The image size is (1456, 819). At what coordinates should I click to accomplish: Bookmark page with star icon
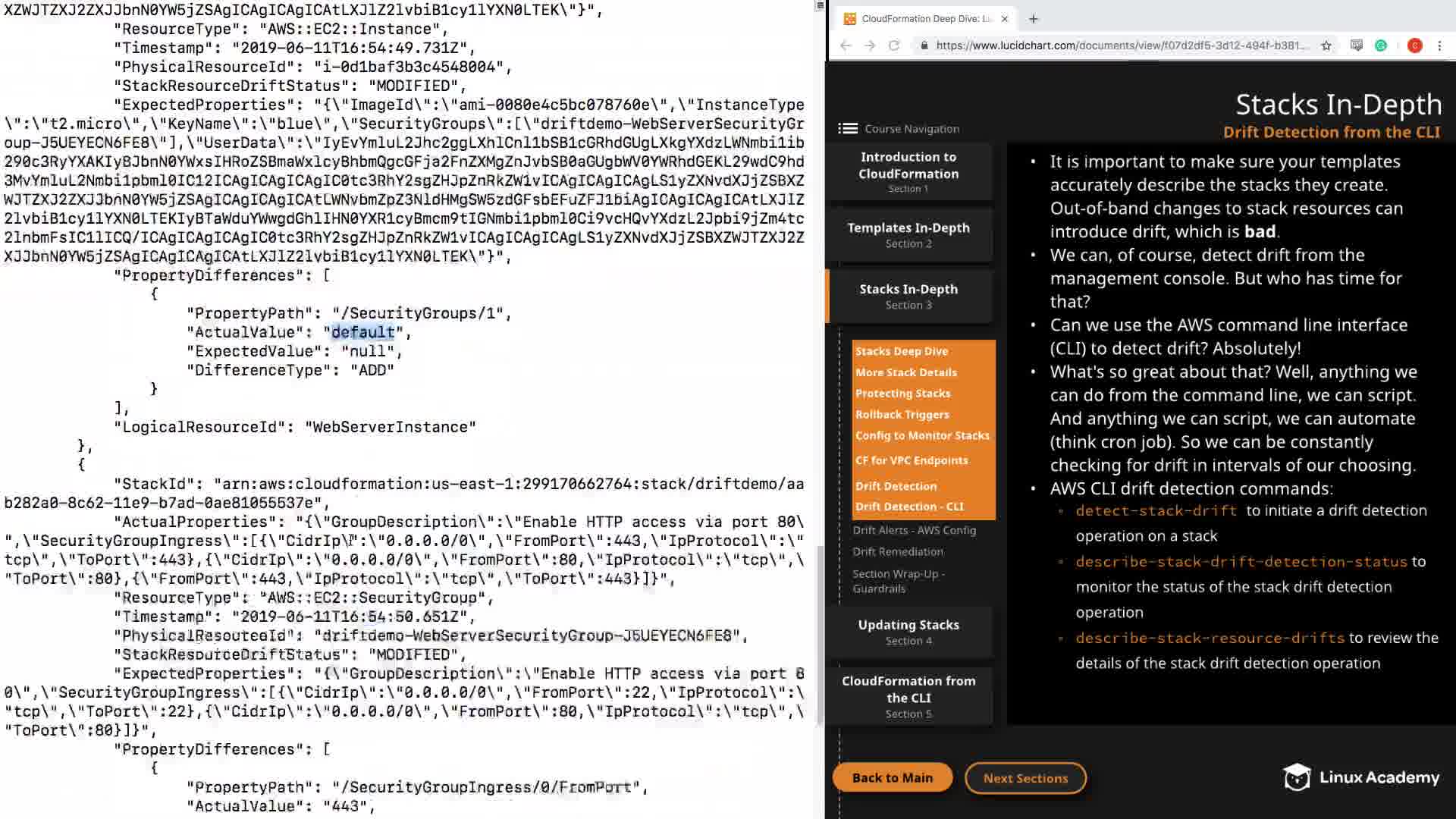tap(1326, 45)
